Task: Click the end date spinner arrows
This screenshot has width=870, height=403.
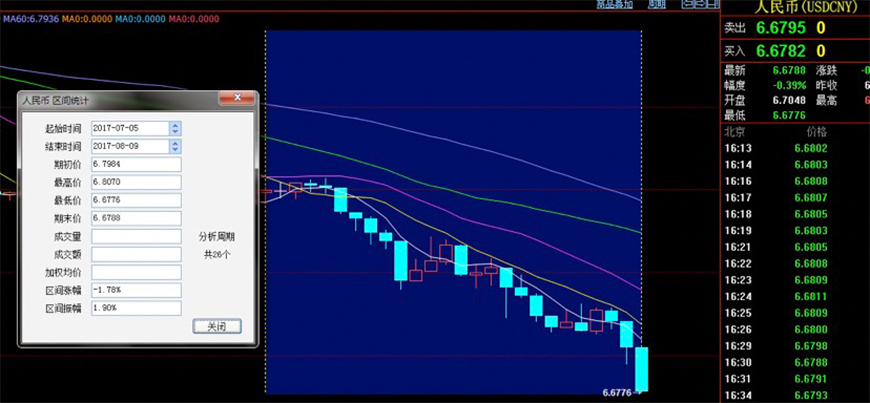Action: 175,146
